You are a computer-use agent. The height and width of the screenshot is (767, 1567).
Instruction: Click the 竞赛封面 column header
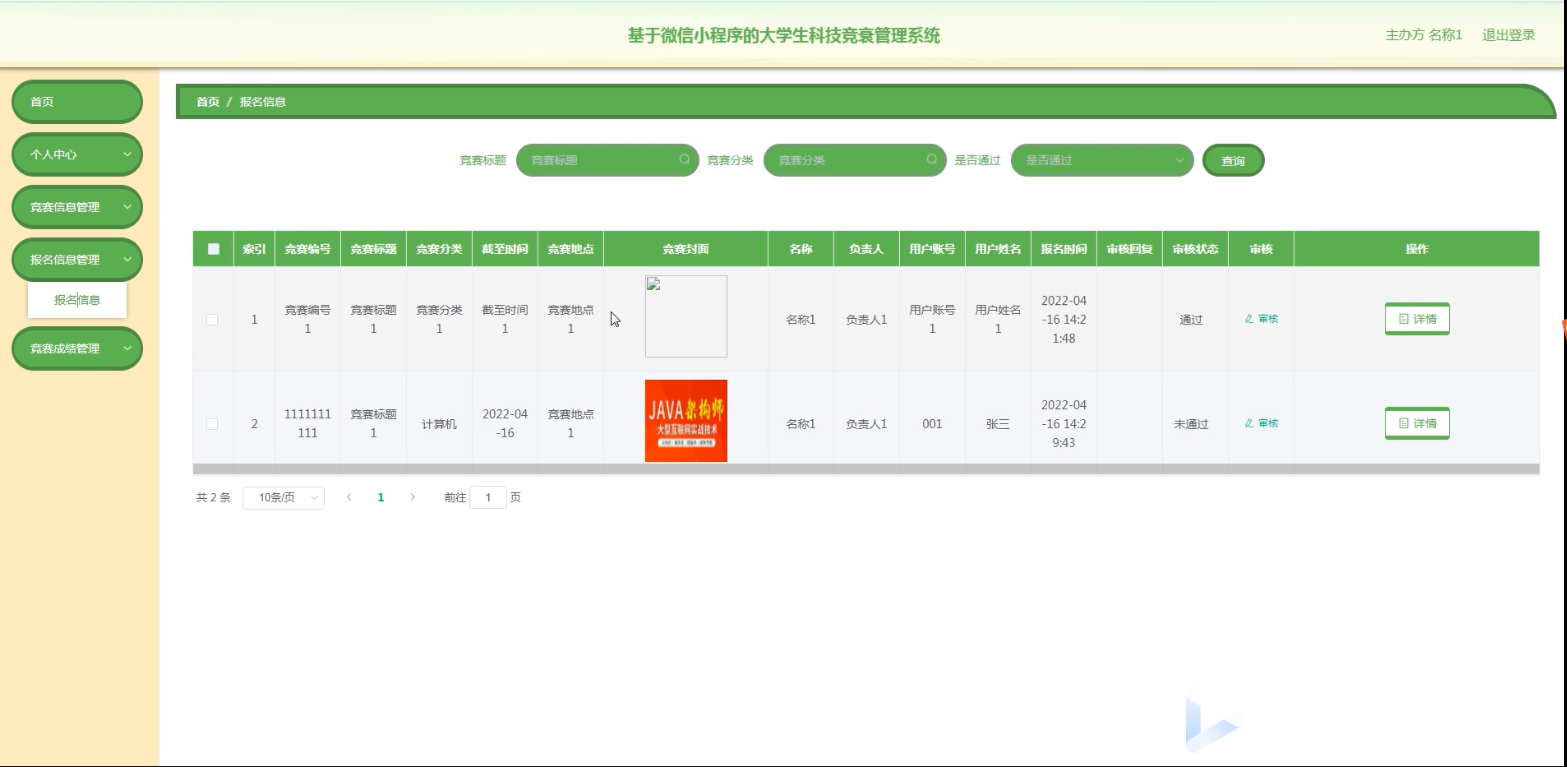[x=686, y=249]
